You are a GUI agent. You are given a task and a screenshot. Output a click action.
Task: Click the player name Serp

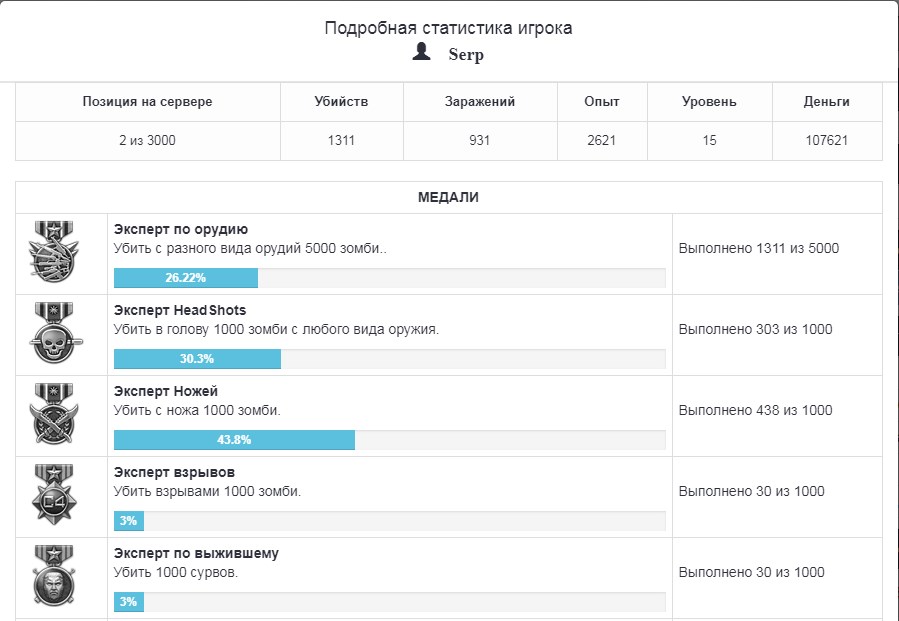coord(466,54)
